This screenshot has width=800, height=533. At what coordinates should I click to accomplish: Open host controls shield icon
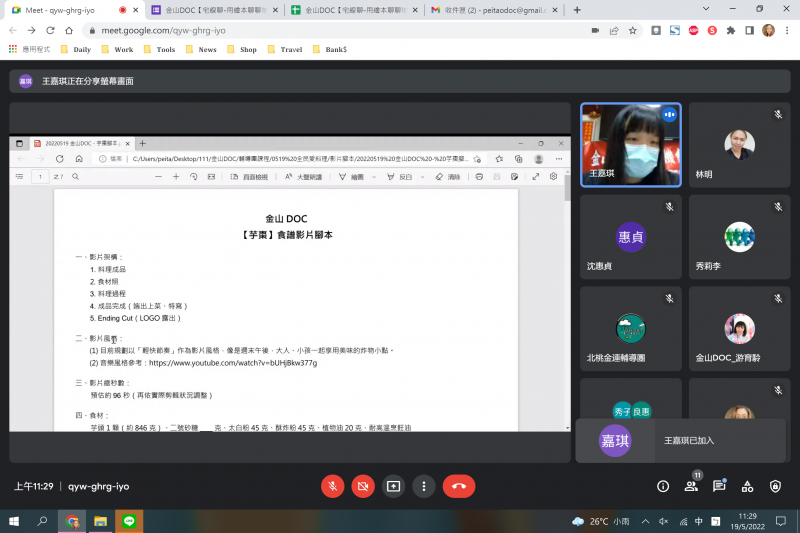(775, 486)
